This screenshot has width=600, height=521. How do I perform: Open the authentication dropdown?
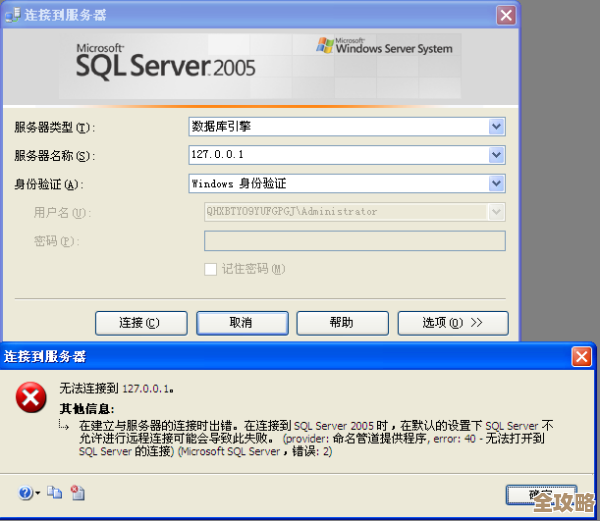[x=496, y=184]
